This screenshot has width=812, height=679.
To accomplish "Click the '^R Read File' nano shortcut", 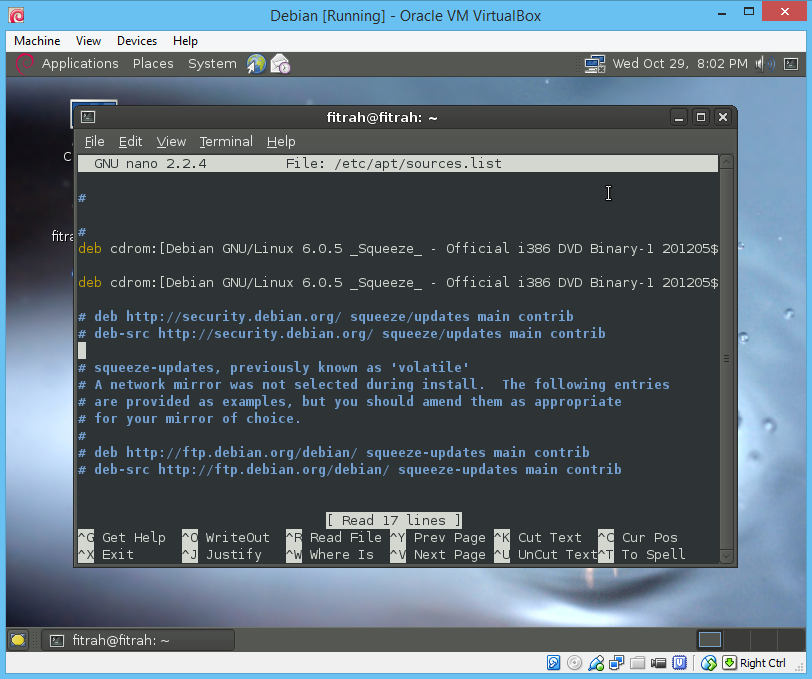I will 334,538.
